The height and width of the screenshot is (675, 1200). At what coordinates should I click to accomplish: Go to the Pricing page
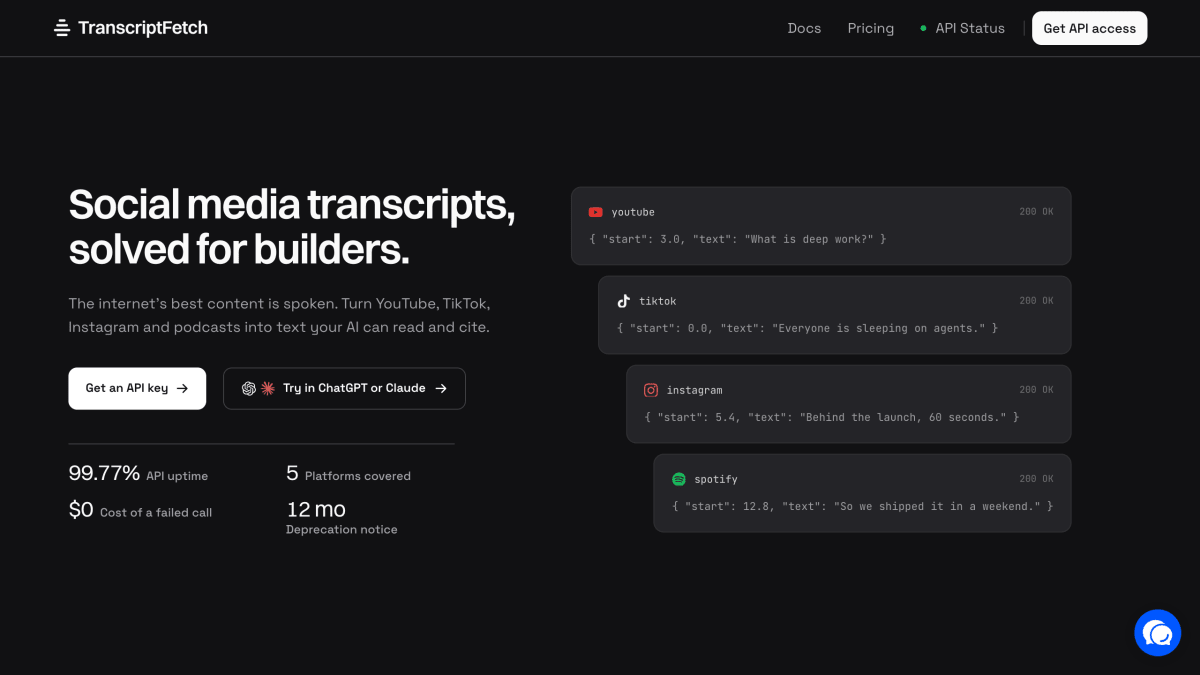pos(871,28)
